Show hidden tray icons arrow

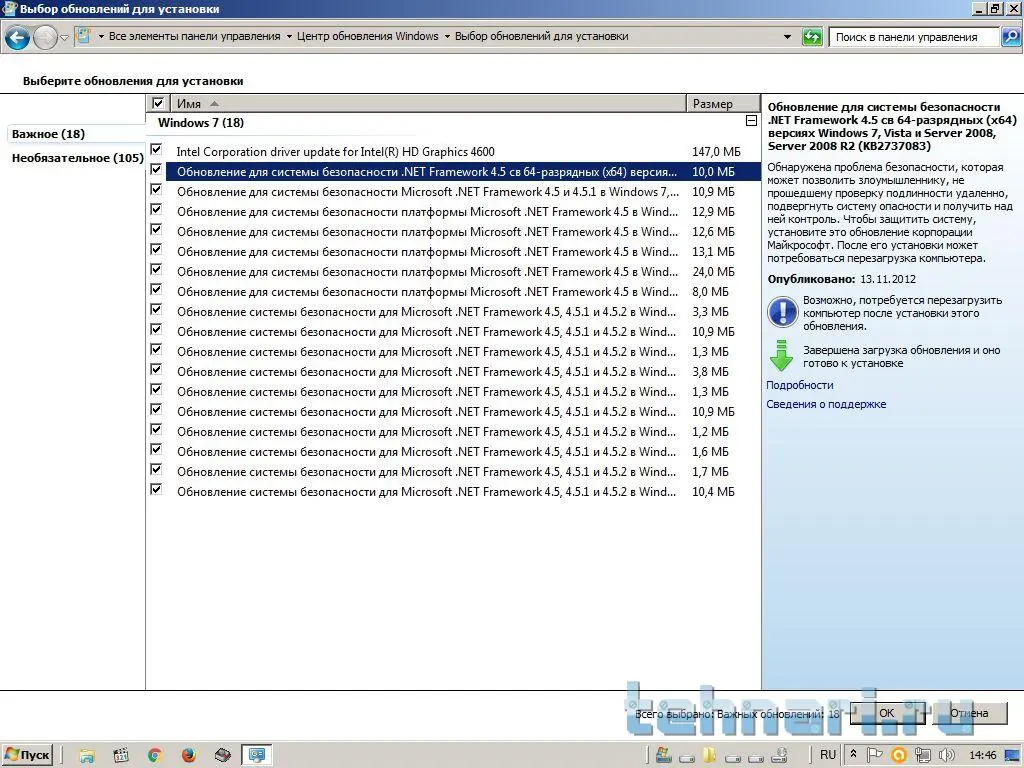coord(854,755)
